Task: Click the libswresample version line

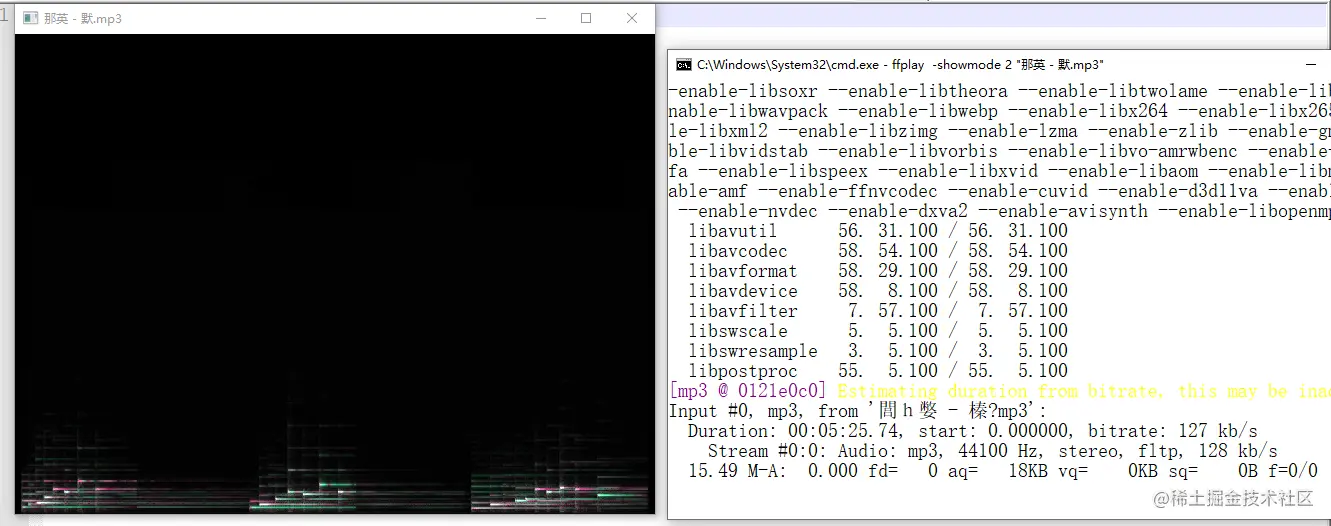Action: pyautogui.click(x=878, y=351)
